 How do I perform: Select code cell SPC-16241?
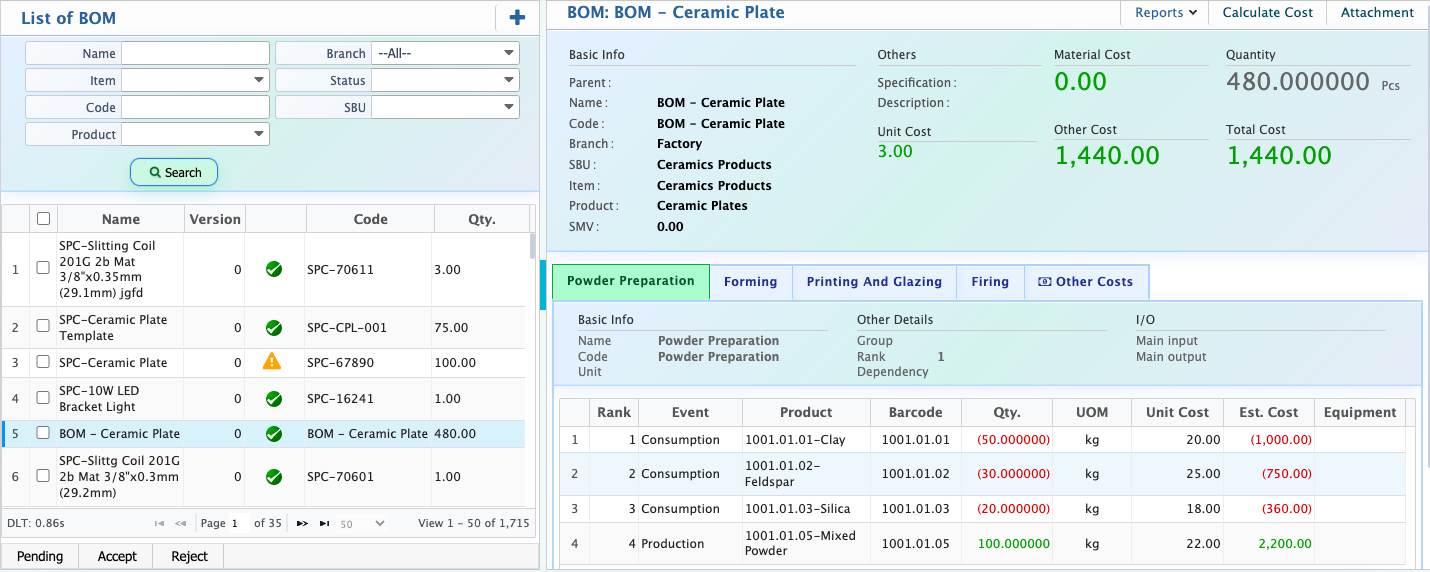368,399
